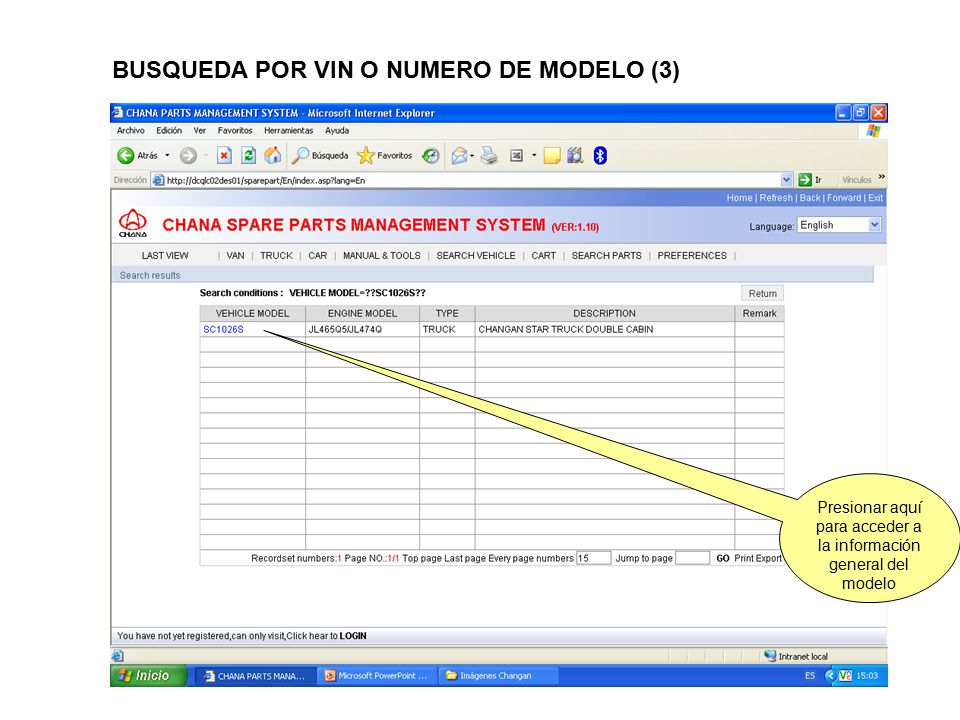Screen dimensions: 960x720
Task: Click the edit page toolbar icon
Action: click(516, 156)
